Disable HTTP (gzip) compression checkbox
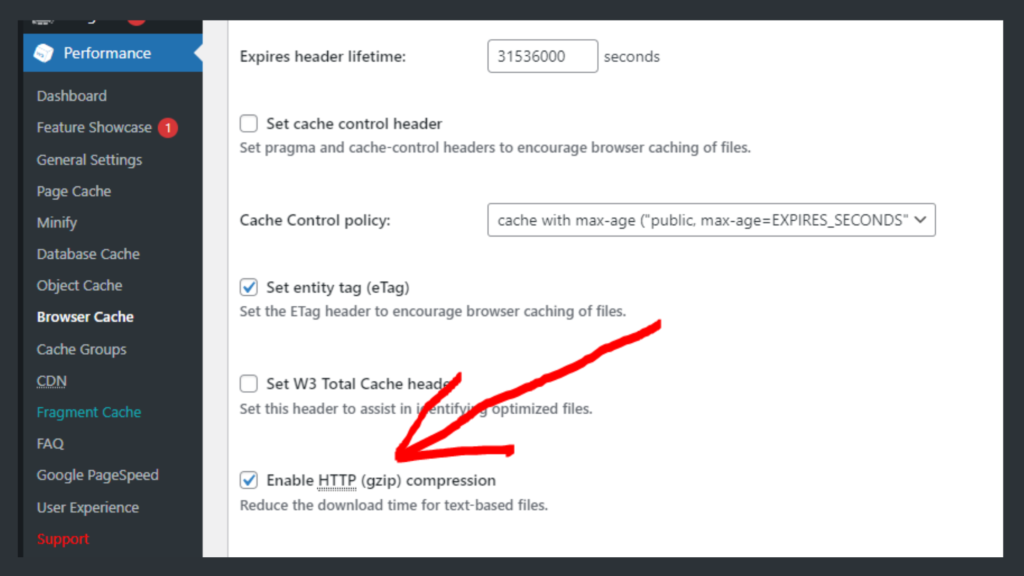Image resolution: width=1024 pixels, height=576 pixels. pos(248,480)
